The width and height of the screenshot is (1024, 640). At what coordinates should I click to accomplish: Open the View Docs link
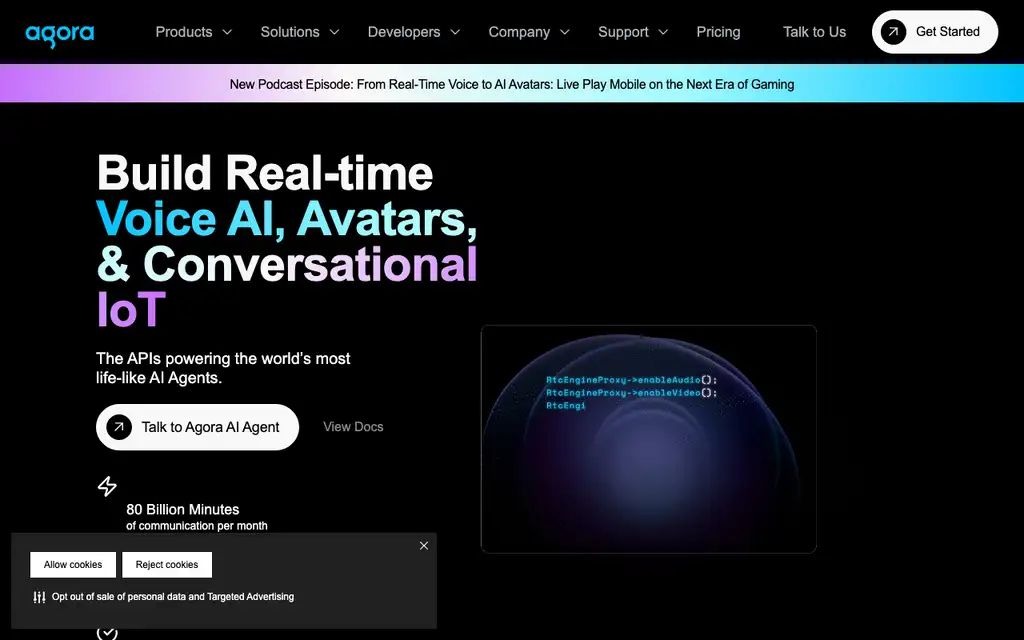point(353,427)
